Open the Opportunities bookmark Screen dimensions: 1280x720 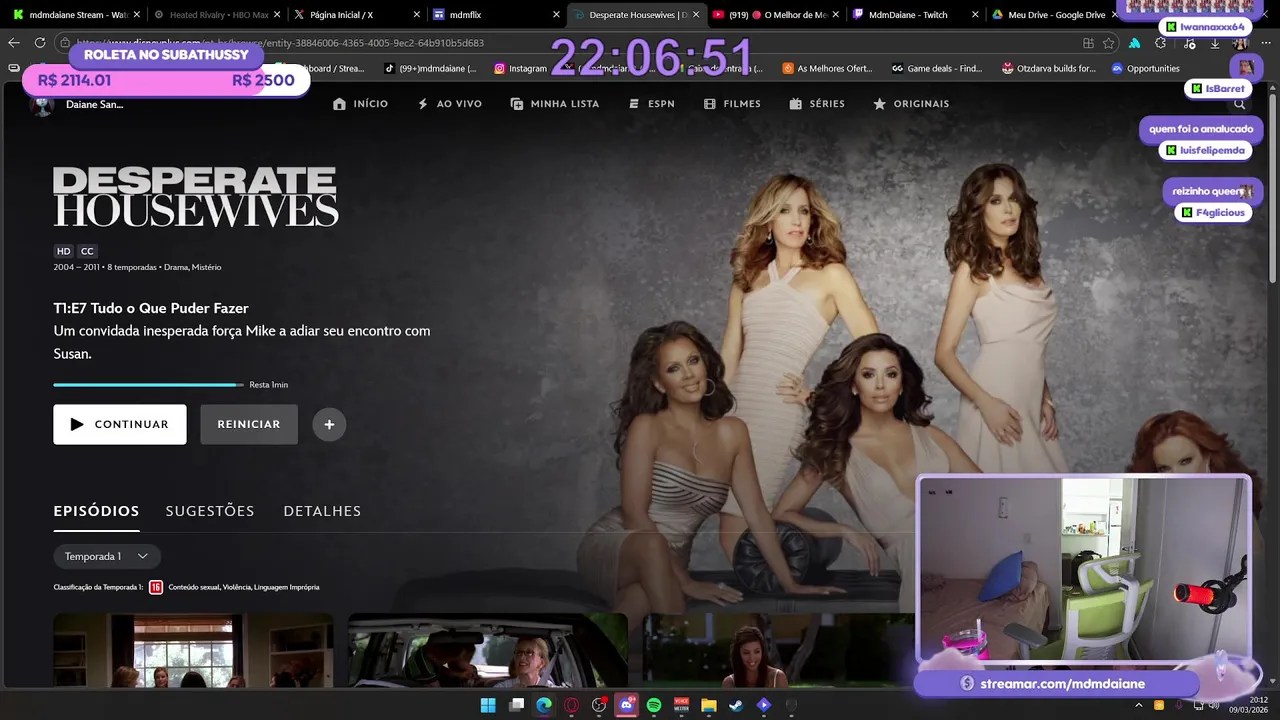coord(1146,69)
